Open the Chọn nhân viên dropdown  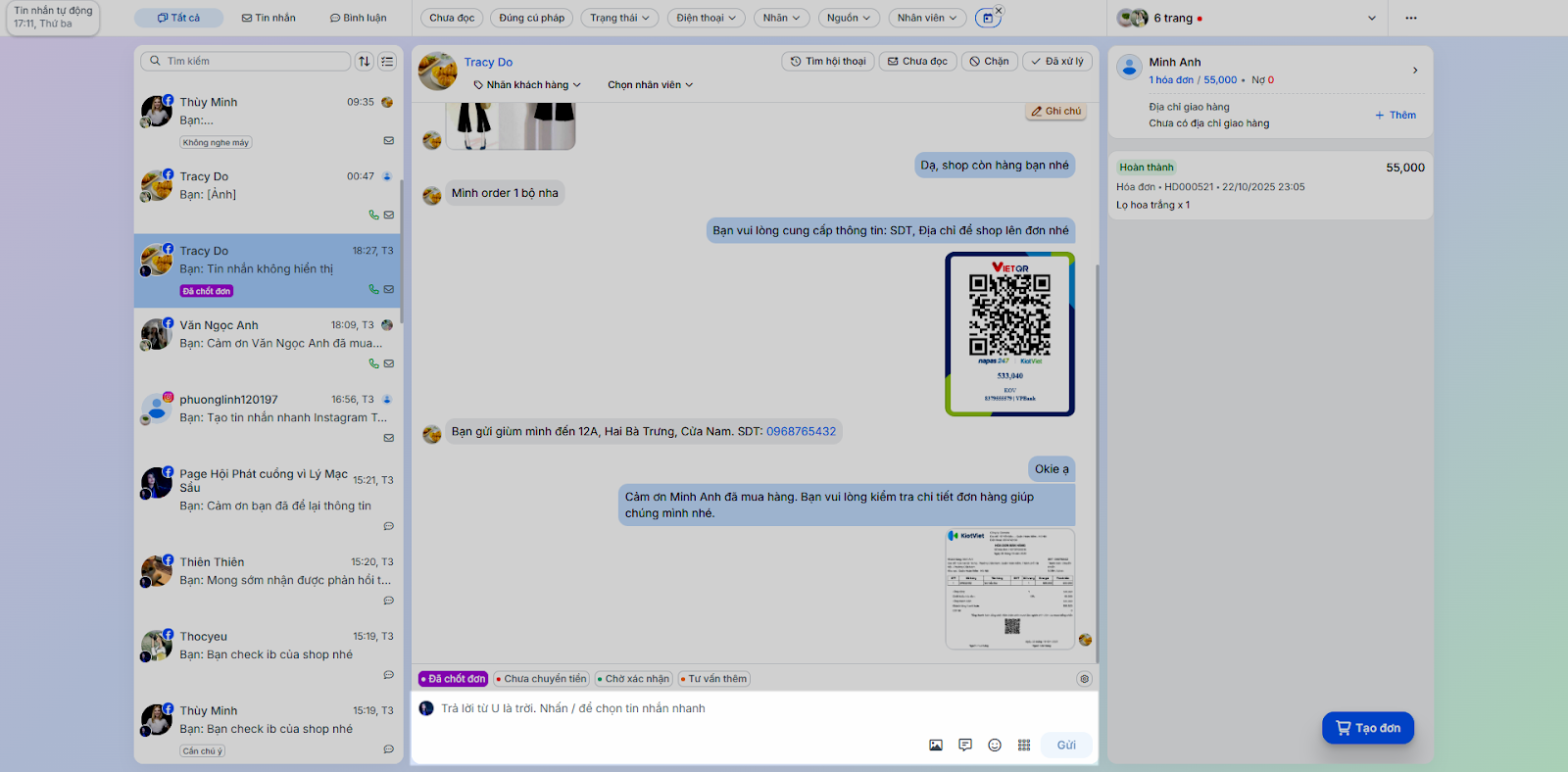[x=650, y=85]
